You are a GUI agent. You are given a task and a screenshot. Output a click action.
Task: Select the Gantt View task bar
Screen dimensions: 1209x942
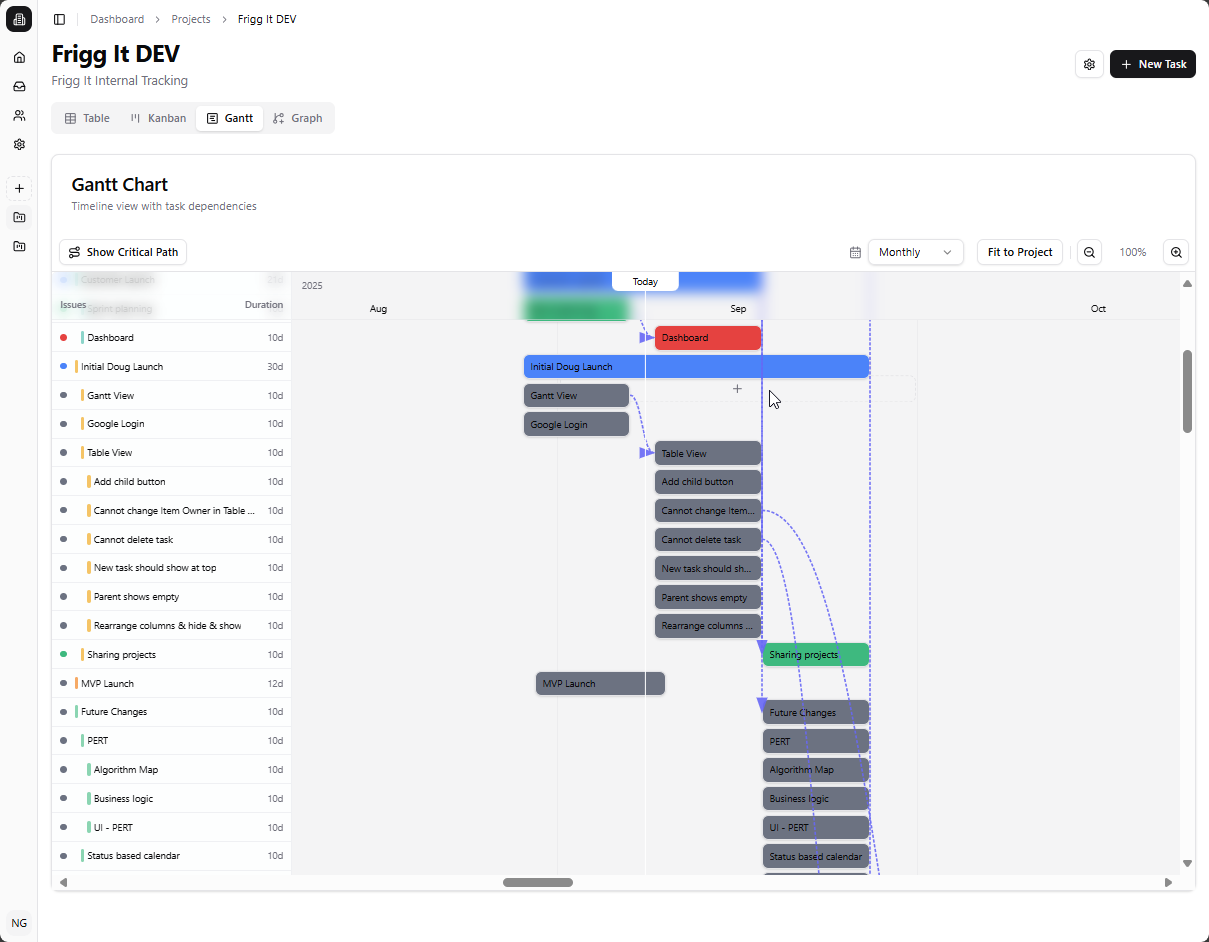[576, 396]
